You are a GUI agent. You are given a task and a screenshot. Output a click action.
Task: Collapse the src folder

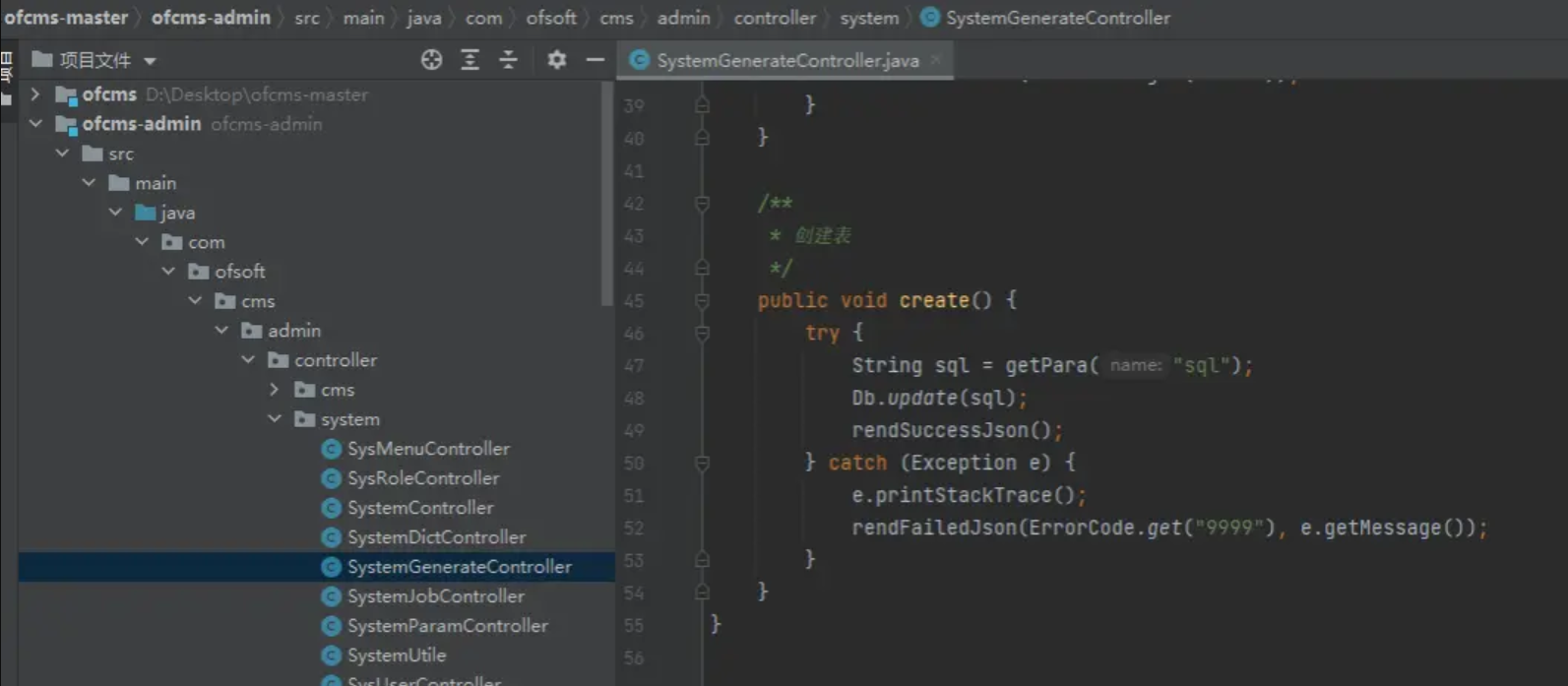click(62, 154)
